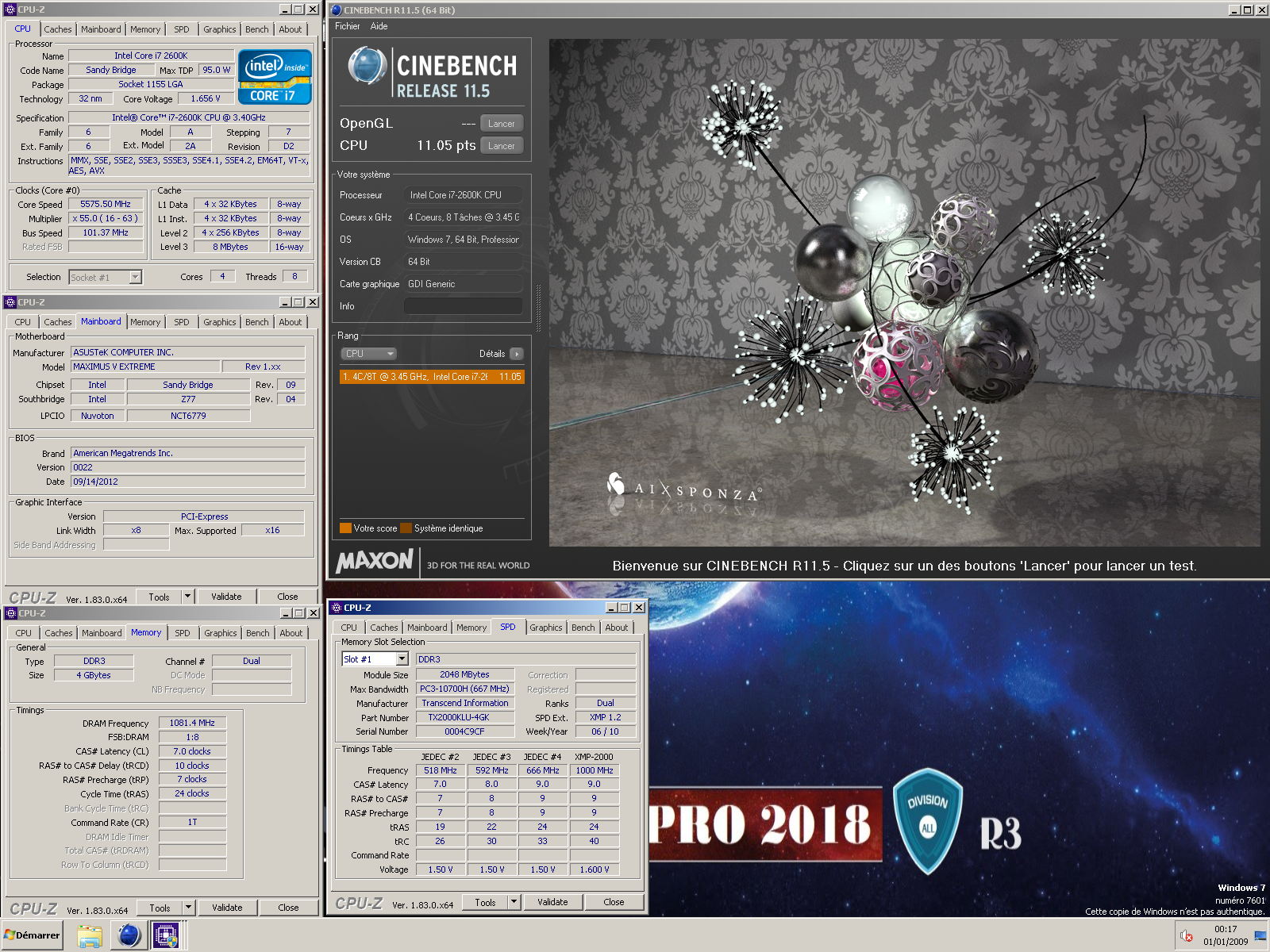Select Graphics tab in Mainboard CPU-Z window
The height and width of the screenshot is (952, 1270).
coord(219,322)
